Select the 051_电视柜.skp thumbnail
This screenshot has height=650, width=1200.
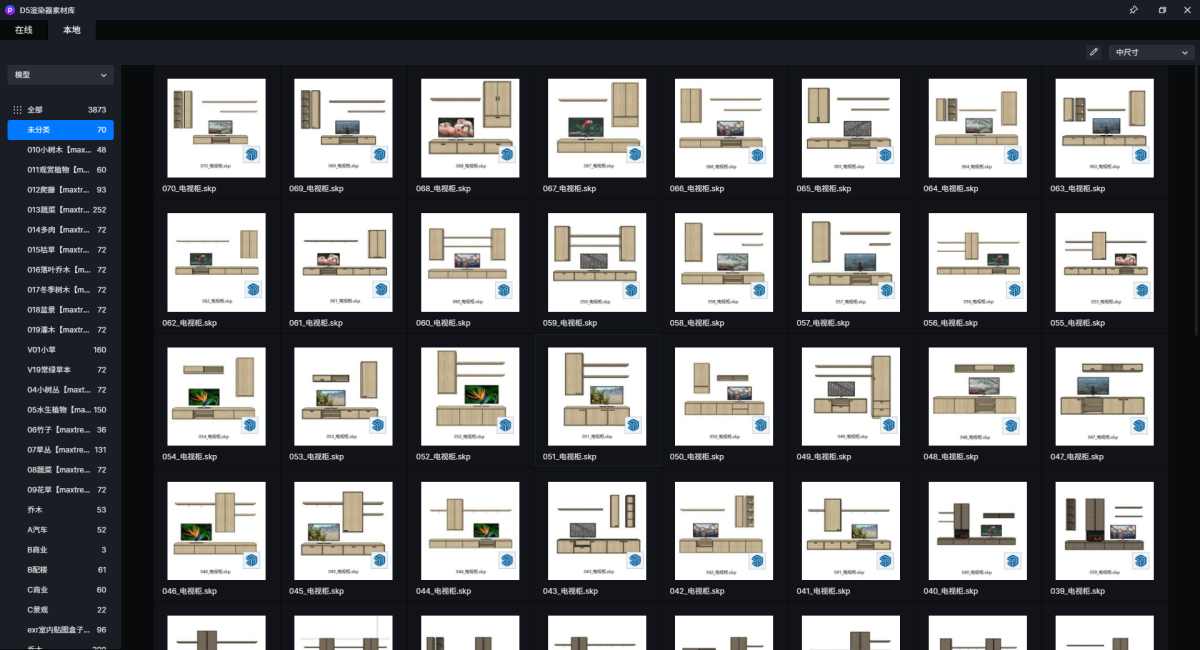click(597, 397)
